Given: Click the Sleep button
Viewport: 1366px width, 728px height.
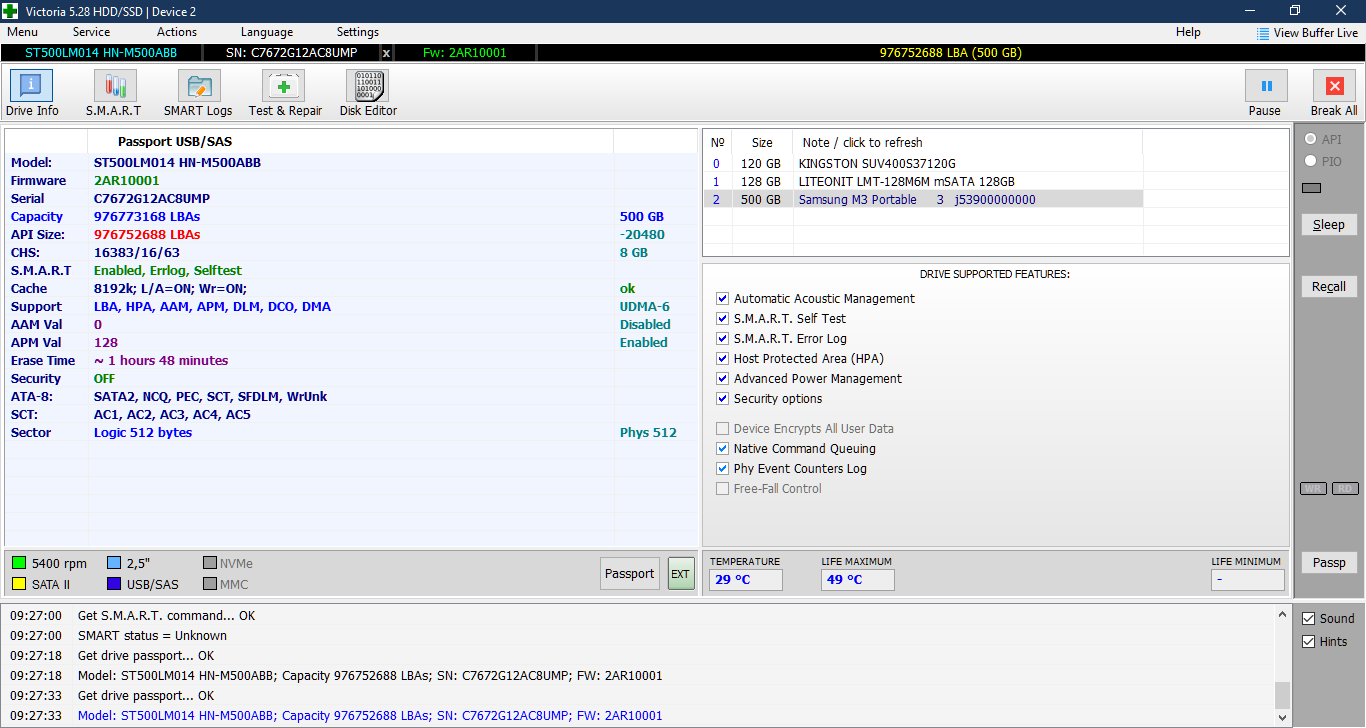Looking at the screenshot, I should (1329, 225).
